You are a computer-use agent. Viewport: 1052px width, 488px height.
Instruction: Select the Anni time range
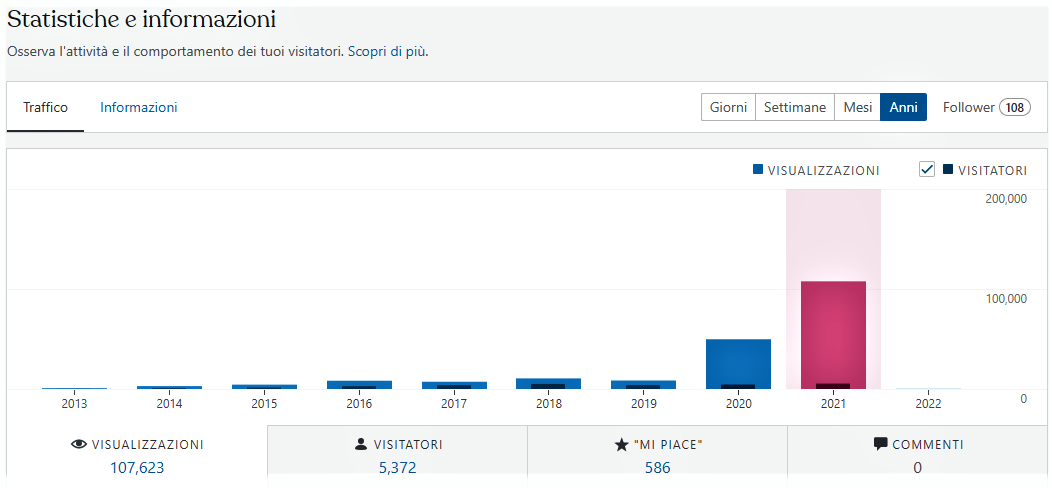click(x=903, y=107)
